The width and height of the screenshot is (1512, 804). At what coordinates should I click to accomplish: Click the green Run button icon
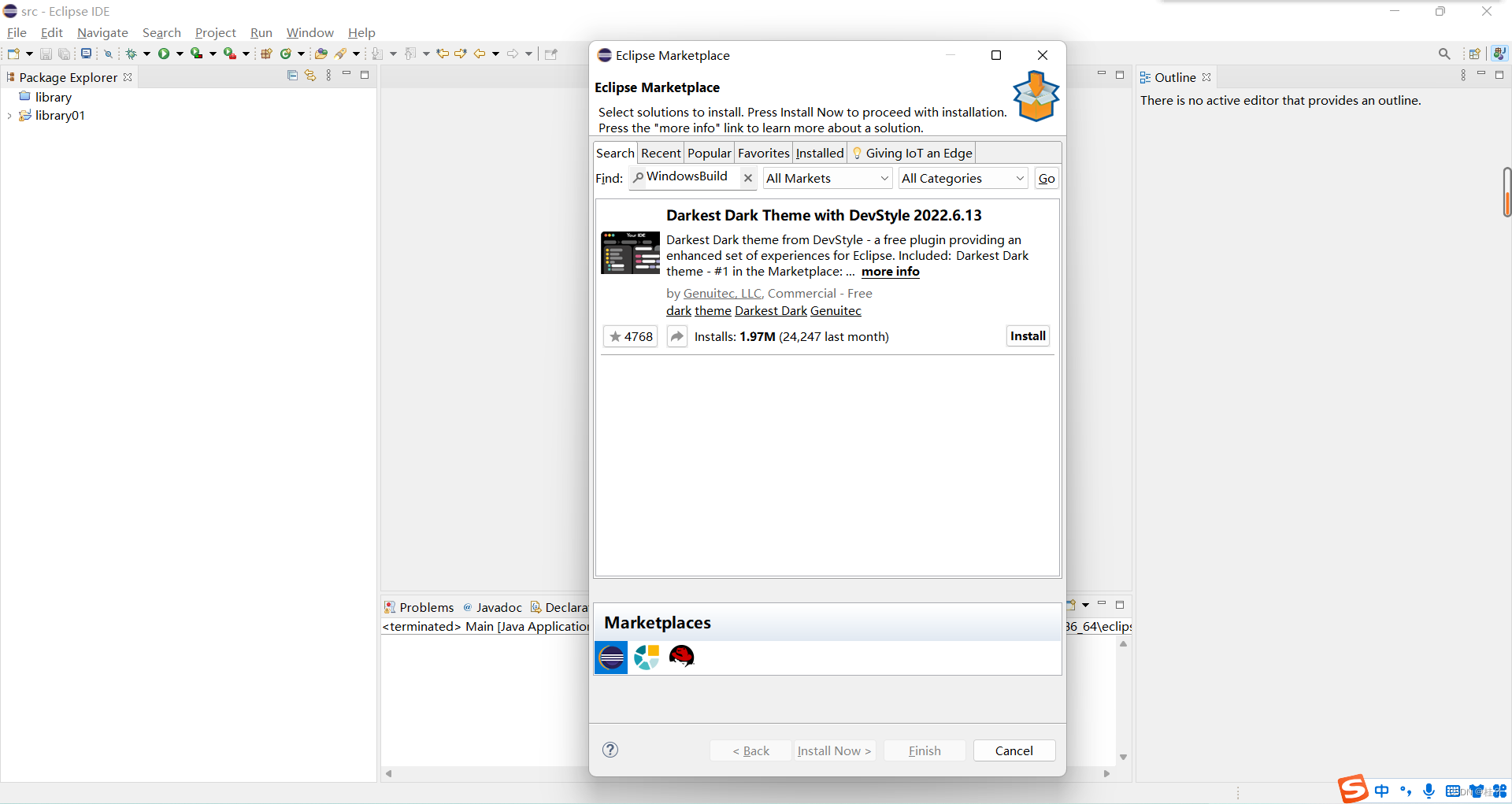coord(164,54)
